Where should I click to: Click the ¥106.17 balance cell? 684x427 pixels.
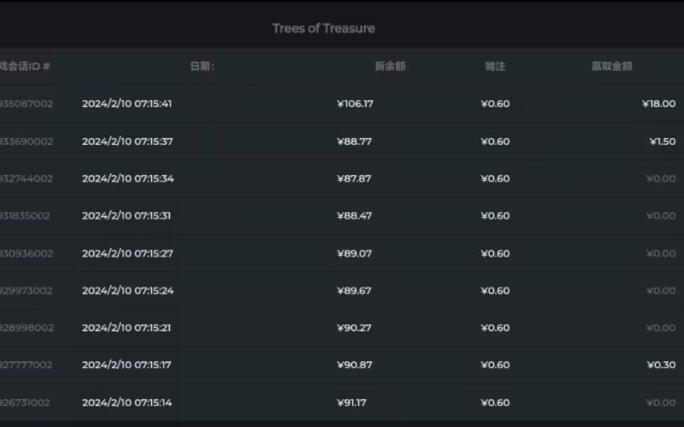[355, 103]
